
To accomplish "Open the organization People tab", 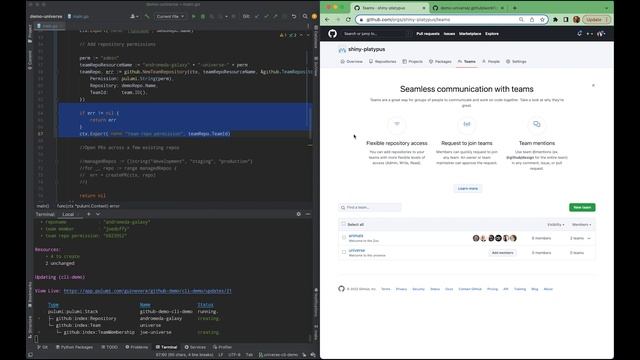I will coord(491,61).
